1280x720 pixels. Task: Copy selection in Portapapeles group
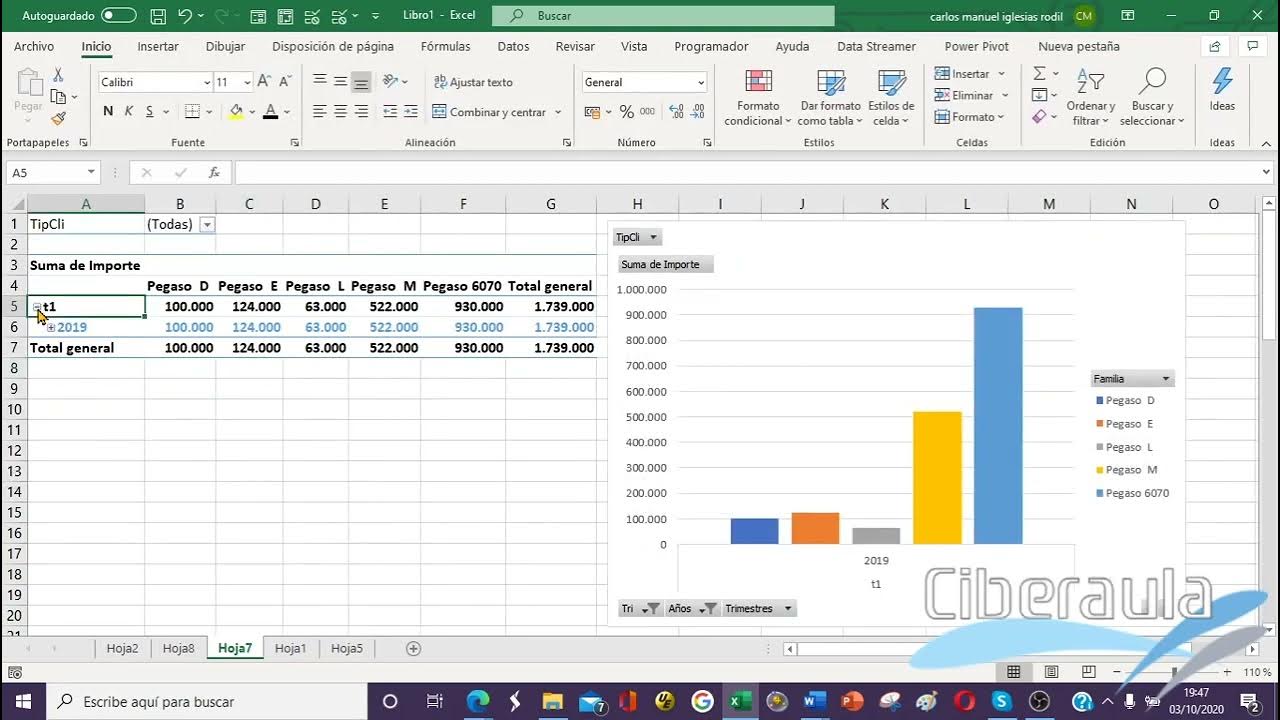58,96
